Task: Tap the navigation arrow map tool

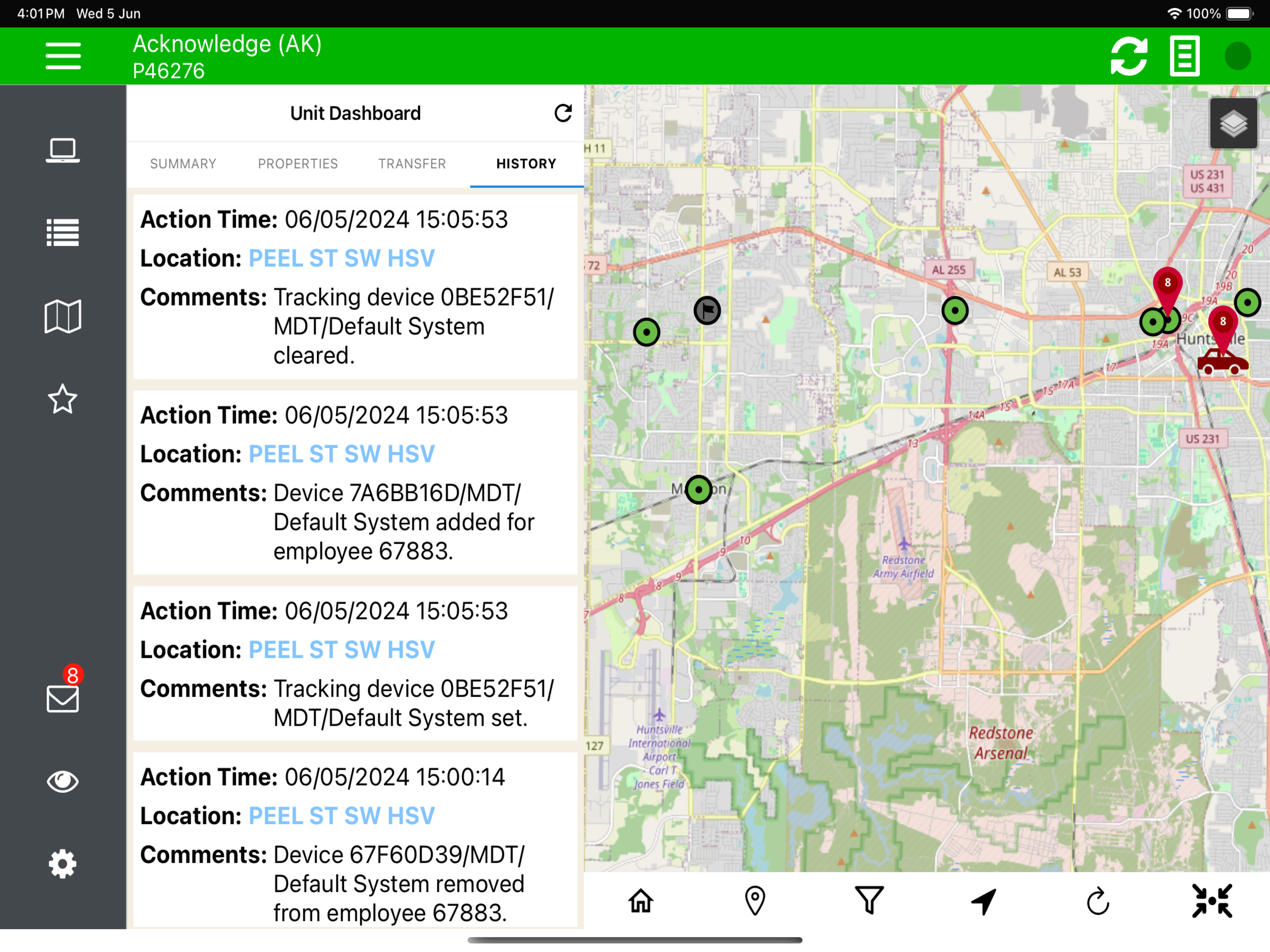Action: 984,900
